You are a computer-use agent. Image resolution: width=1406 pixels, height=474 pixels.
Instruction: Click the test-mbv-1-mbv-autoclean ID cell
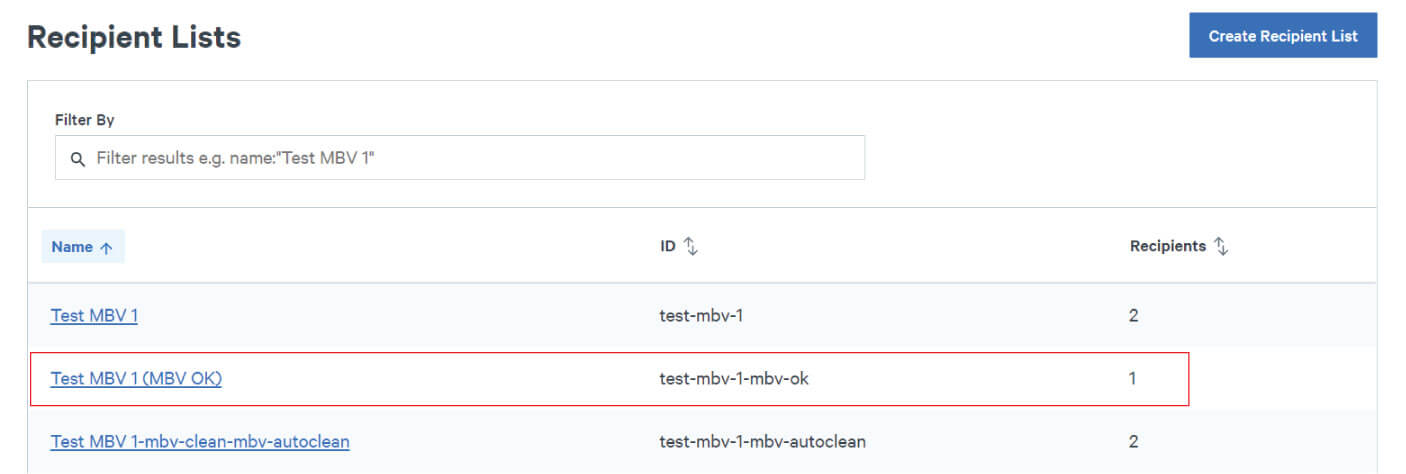coord(762,441)
